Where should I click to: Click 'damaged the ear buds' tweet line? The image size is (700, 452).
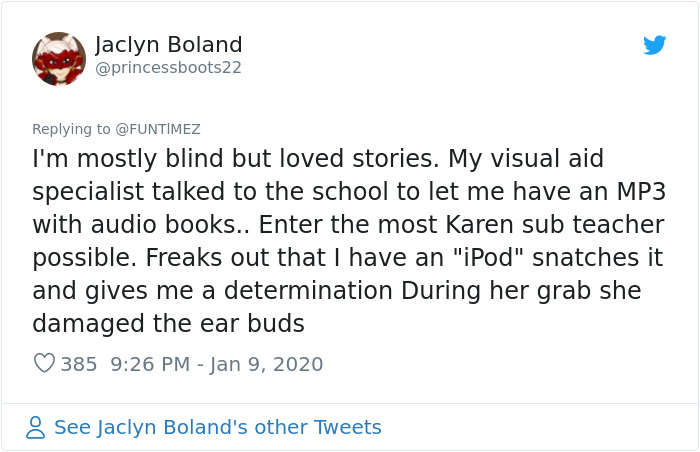point(168,324)
